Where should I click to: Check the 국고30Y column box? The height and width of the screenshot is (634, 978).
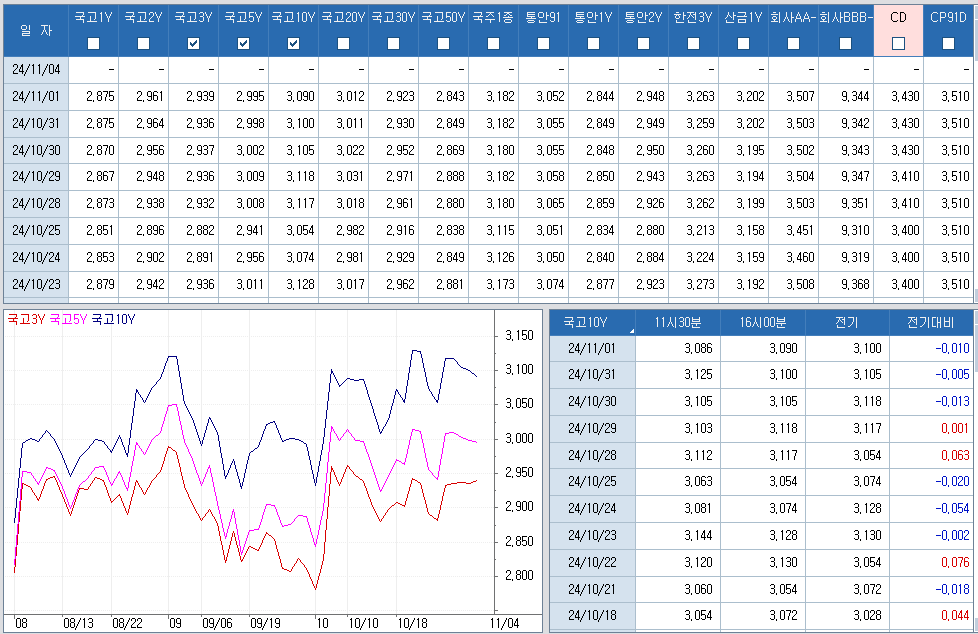coord(393,43)
